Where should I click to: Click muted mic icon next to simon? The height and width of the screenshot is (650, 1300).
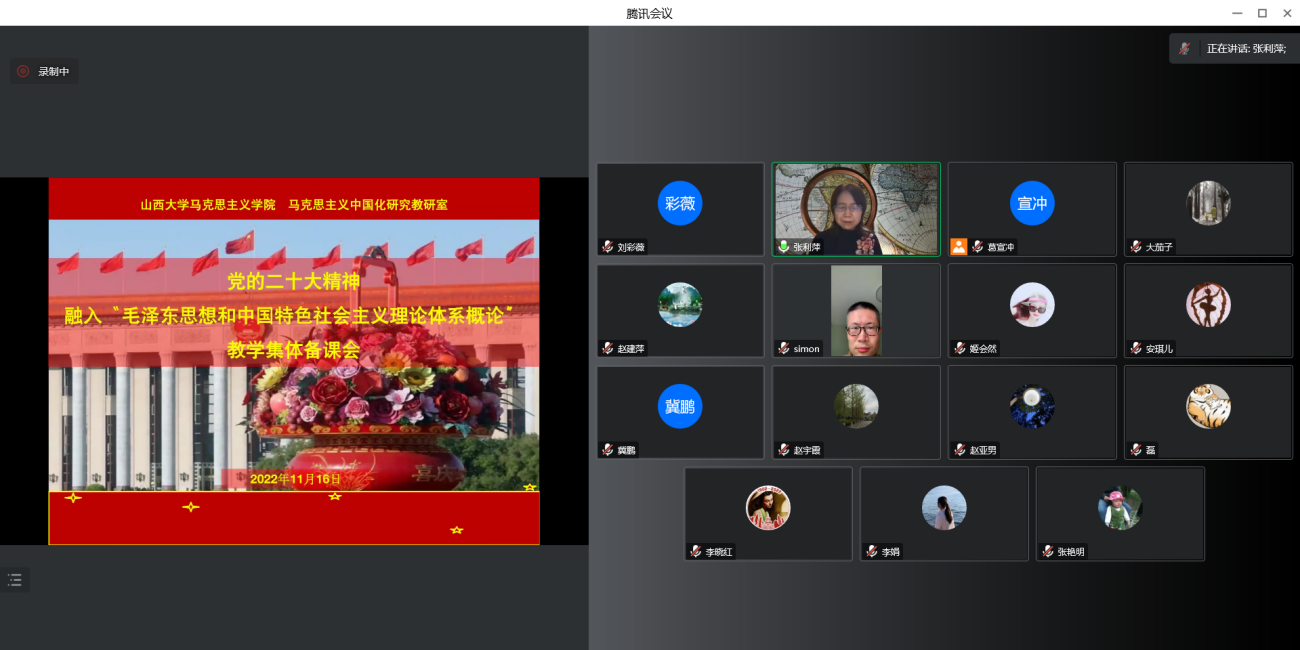pos(784,348)
